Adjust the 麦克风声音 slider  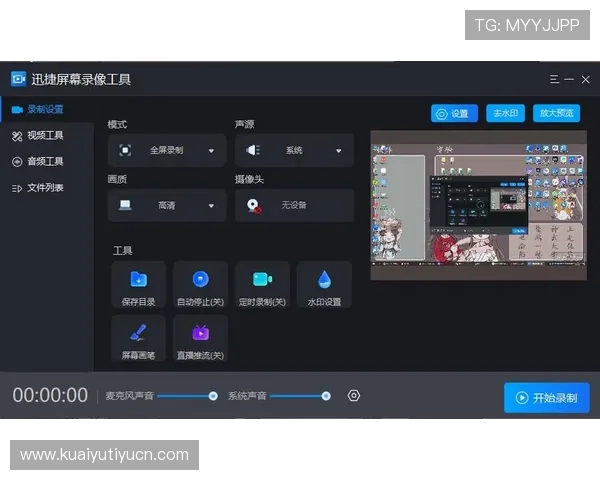[x=187, y=396]
